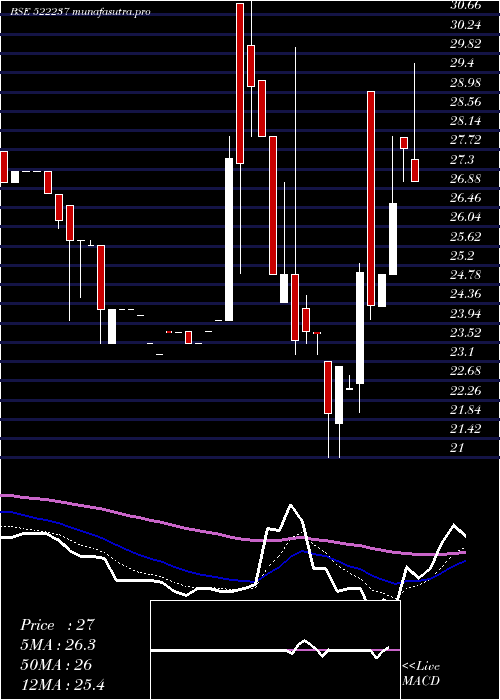Click the 22.26 price axis label
The width and height of the screenshot is (500, 700).
click(x=466, y=391)
